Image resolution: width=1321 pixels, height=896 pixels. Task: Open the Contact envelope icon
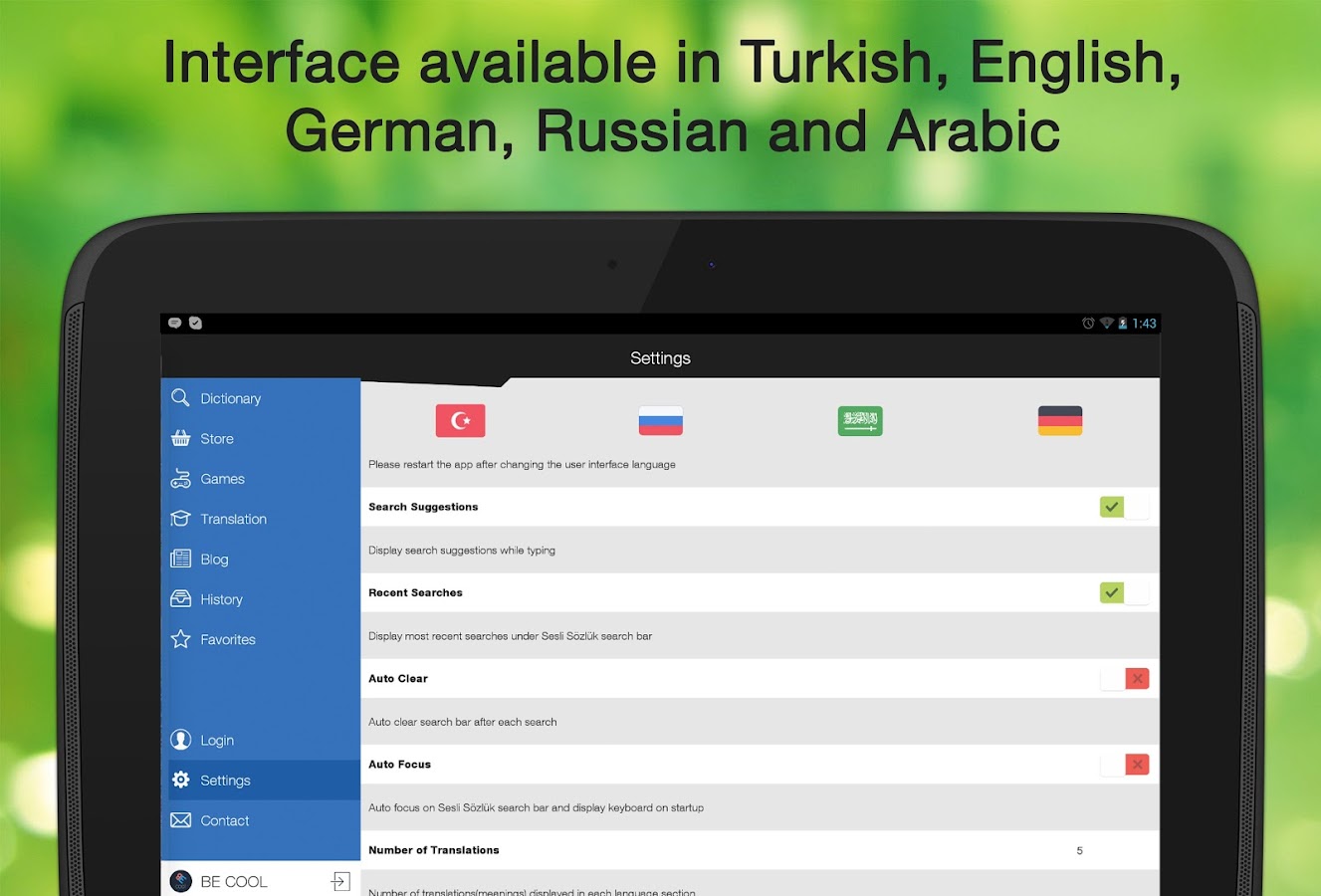click(180, 820)
